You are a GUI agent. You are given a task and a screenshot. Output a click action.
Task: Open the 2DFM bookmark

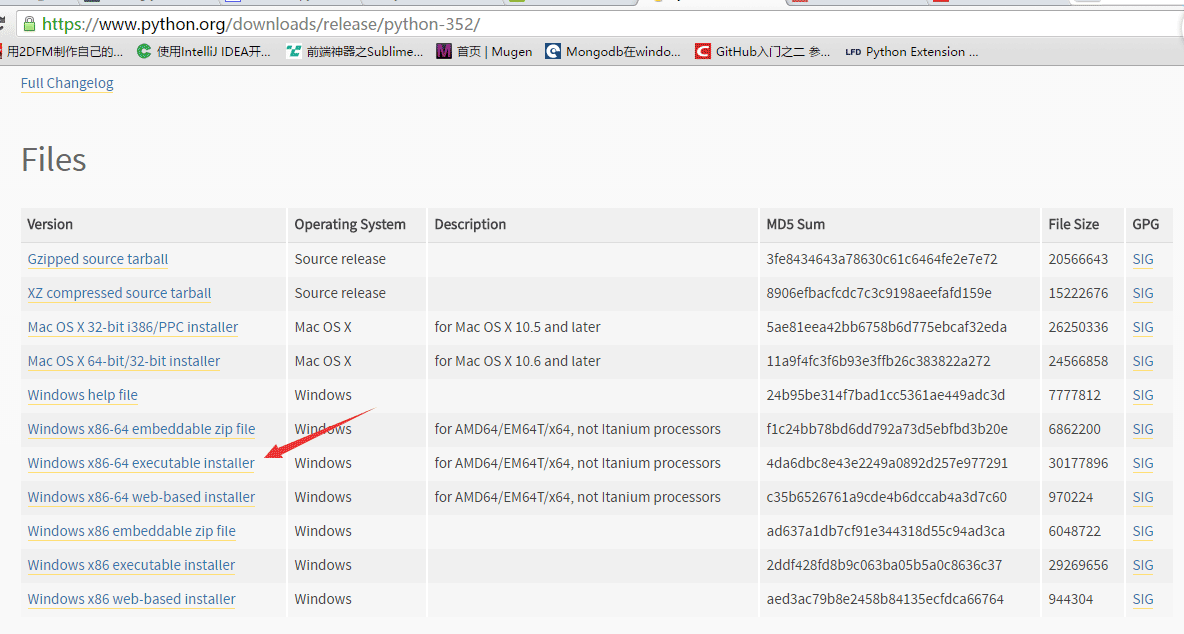pyautogui.click(x=62, y=51)
